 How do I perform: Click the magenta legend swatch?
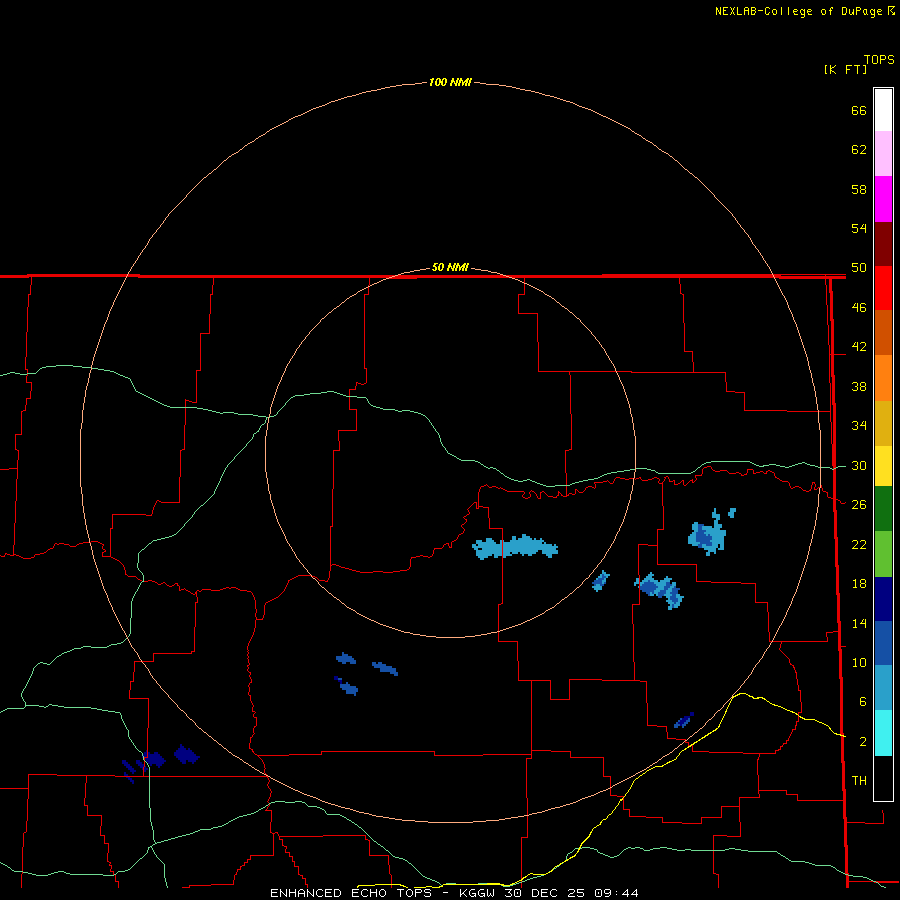[883, 199]
